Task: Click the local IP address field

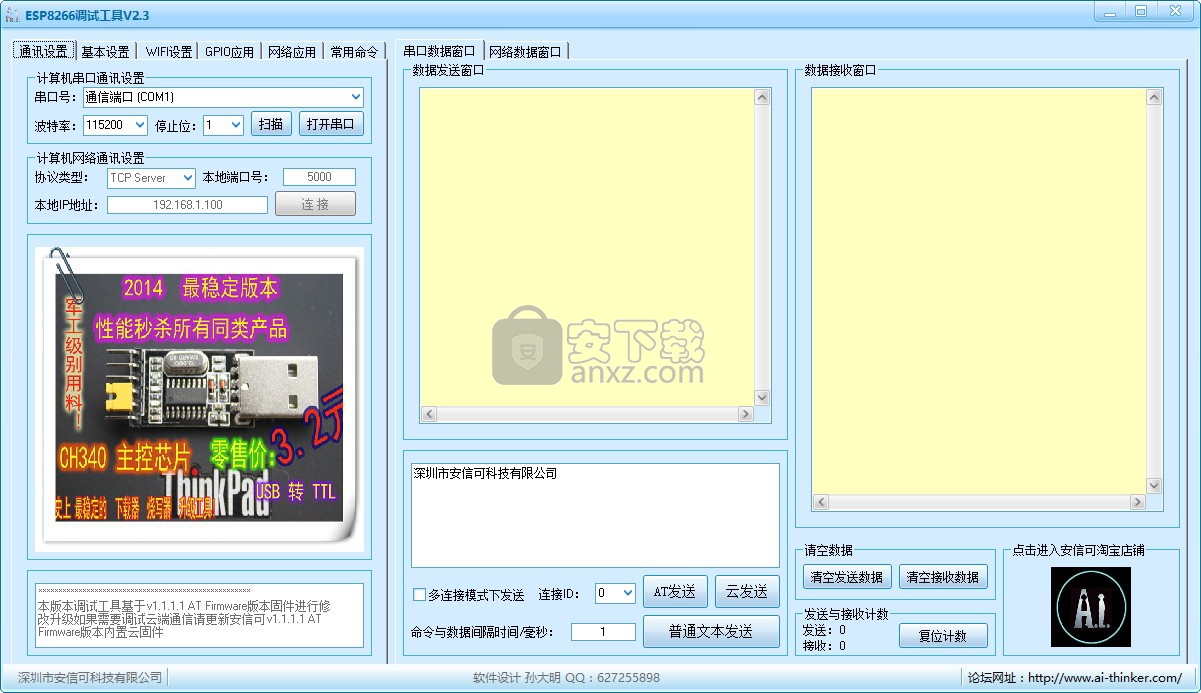Action: pos(188,204)
